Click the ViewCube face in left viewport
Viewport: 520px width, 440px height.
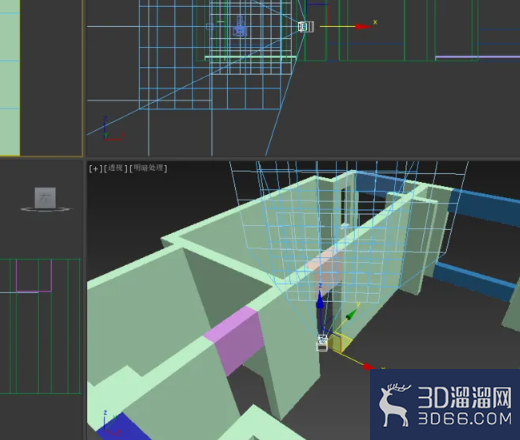[45, 198]
